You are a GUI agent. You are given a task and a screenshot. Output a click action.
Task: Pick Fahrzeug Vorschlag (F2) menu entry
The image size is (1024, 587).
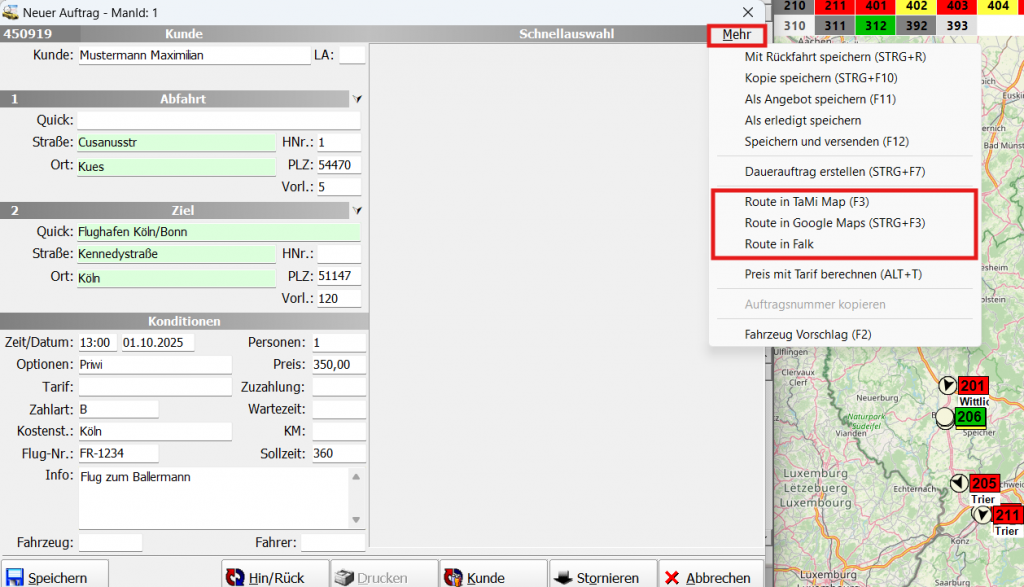point(808,334)
